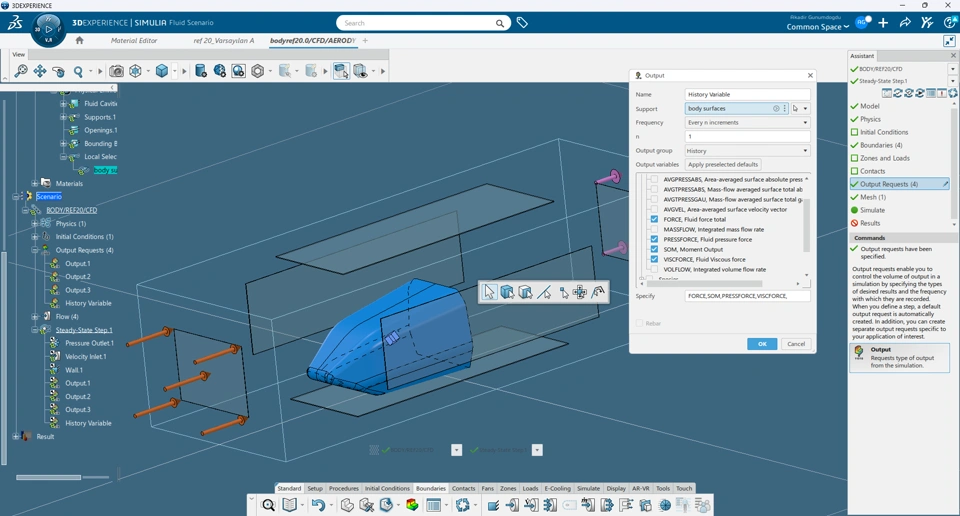Open the Simulate tab in bottom bar
This screenshot has height=516, width=960.
(x=588, y=488)
